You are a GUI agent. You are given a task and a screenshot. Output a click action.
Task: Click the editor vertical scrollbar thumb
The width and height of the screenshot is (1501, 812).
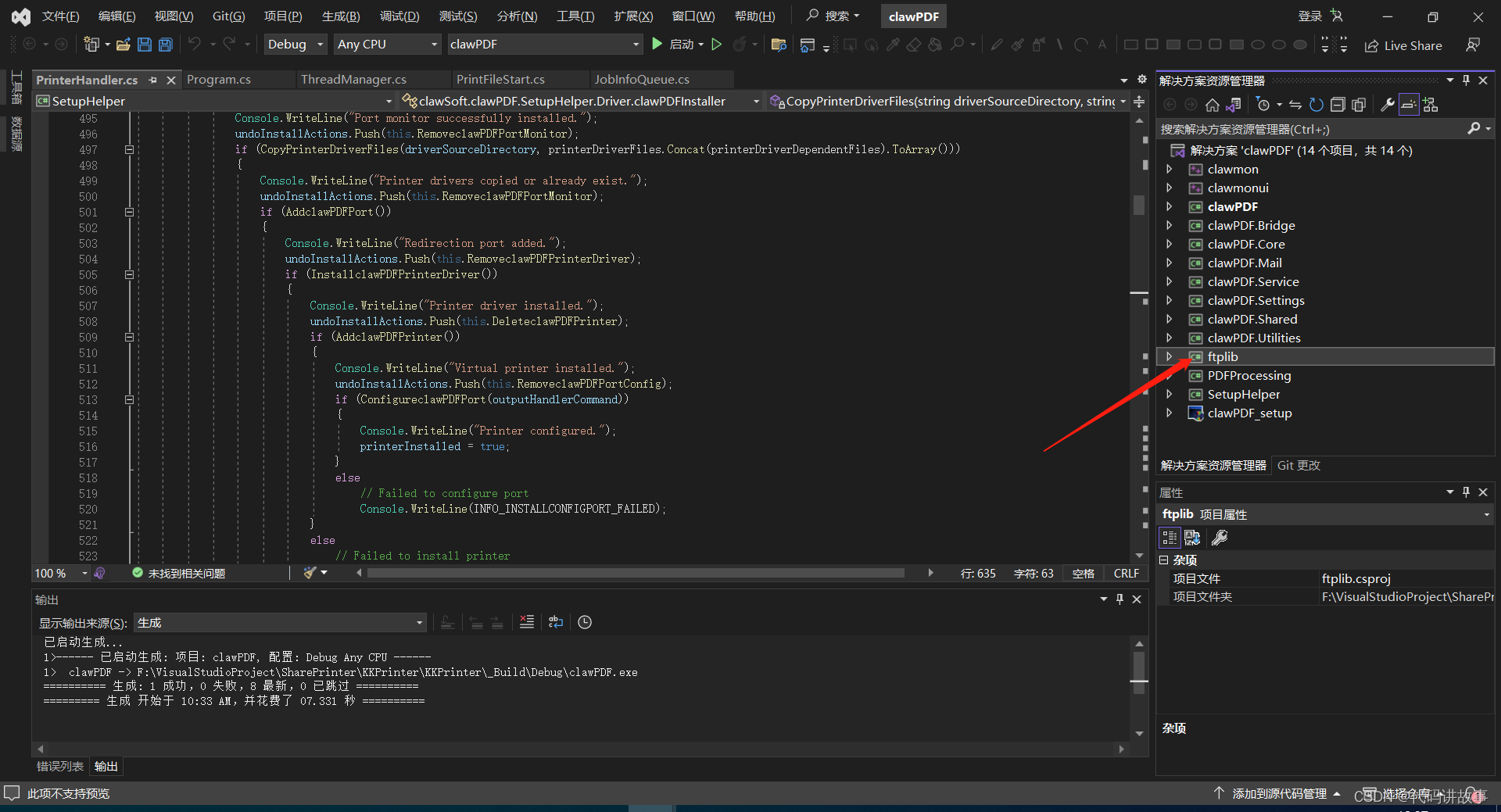(x=1139, y=205)
